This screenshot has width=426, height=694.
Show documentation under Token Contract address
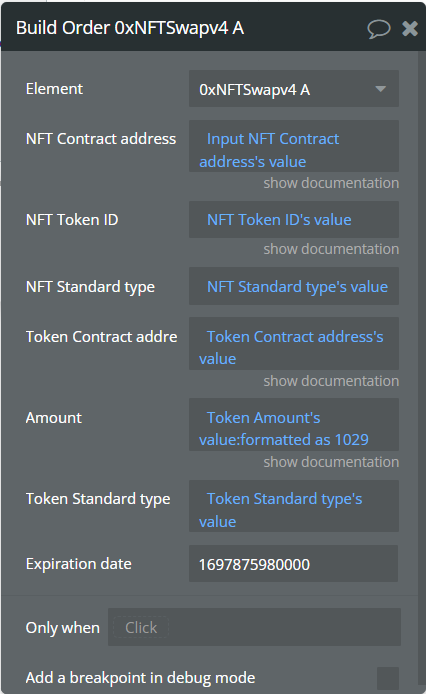click(331, 381)
